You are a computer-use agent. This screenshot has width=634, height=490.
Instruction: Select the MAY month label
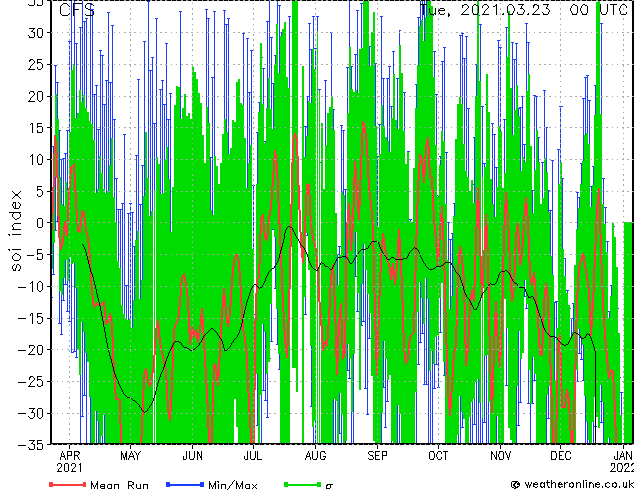click(x=130, y=456)
